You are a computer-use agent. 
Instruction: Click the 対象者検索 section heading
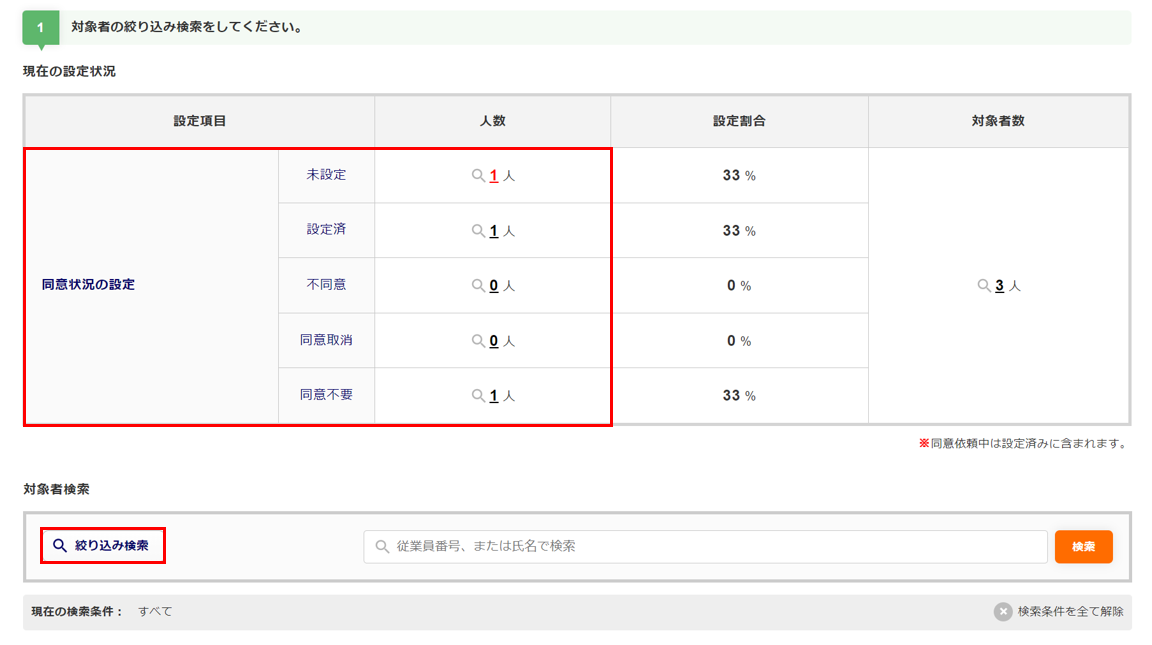pyautogui.click(x=57, y=489)
